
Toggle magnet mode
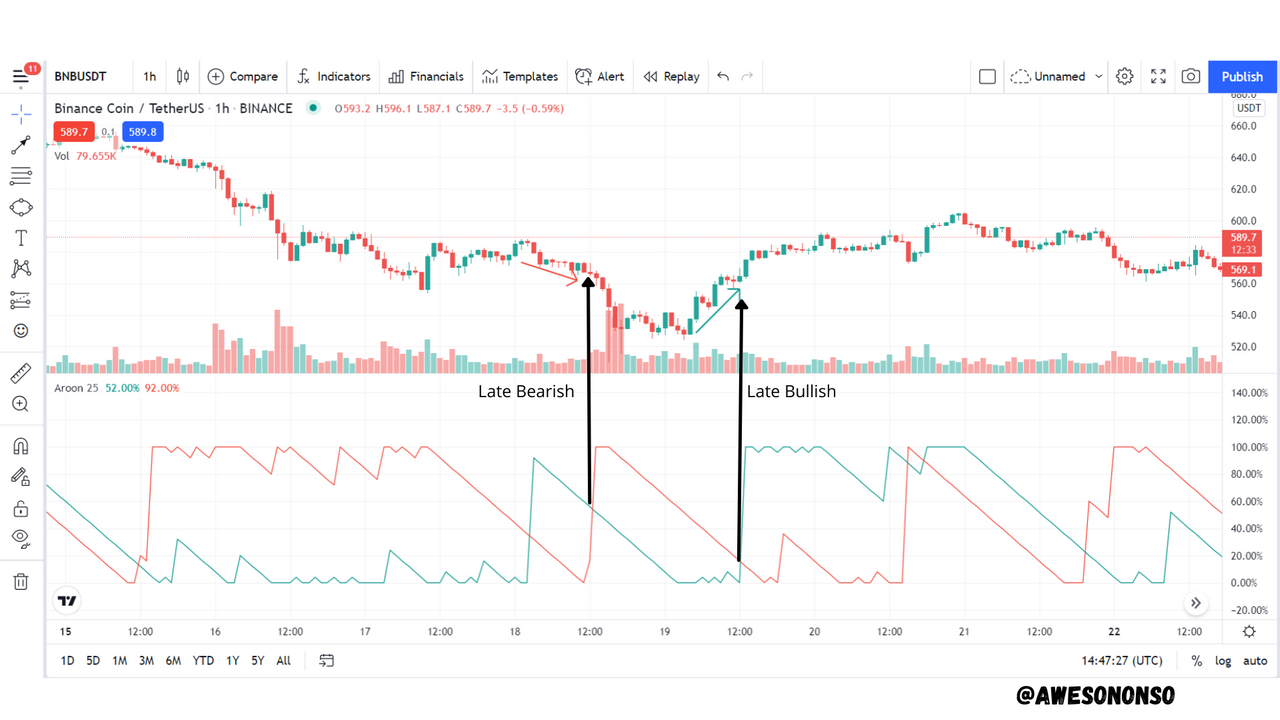coord(21,446)
